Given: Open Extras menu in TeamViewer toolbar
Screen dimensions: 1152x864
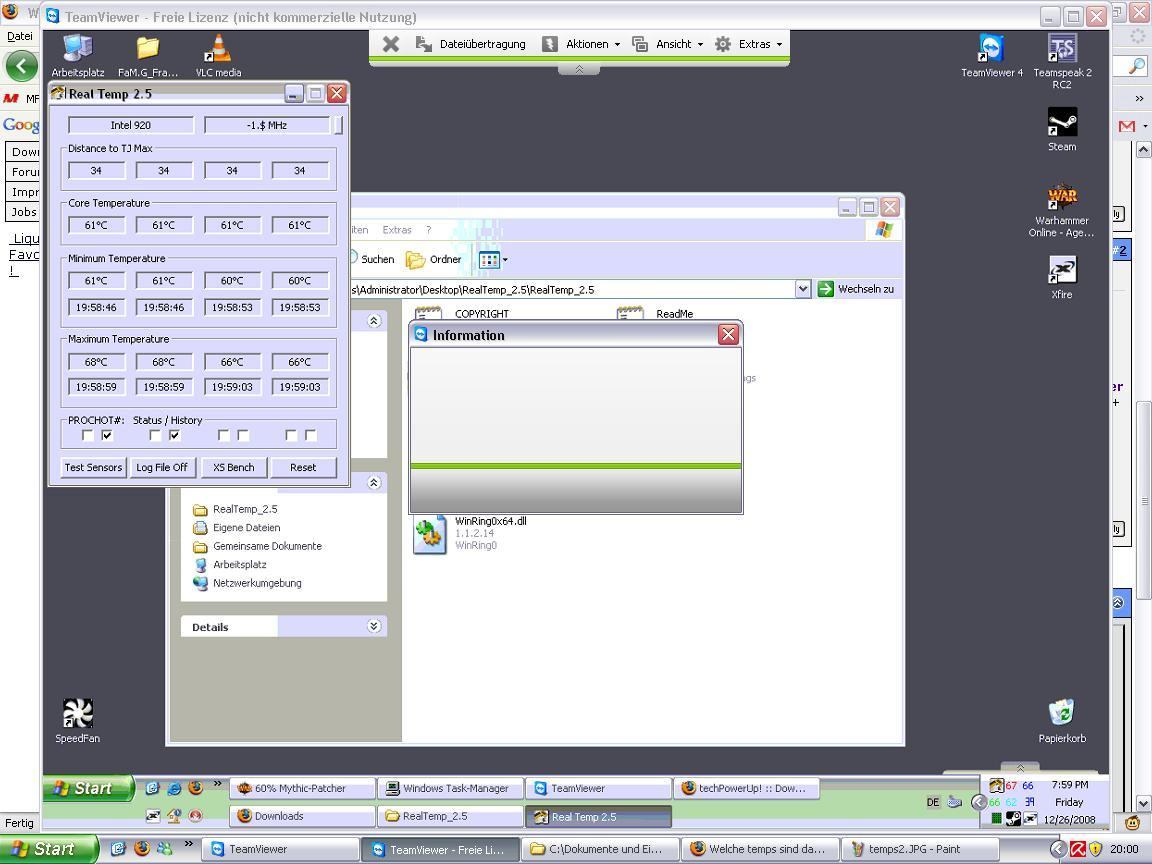Looking at the screenshot, I should click(749, 44).
